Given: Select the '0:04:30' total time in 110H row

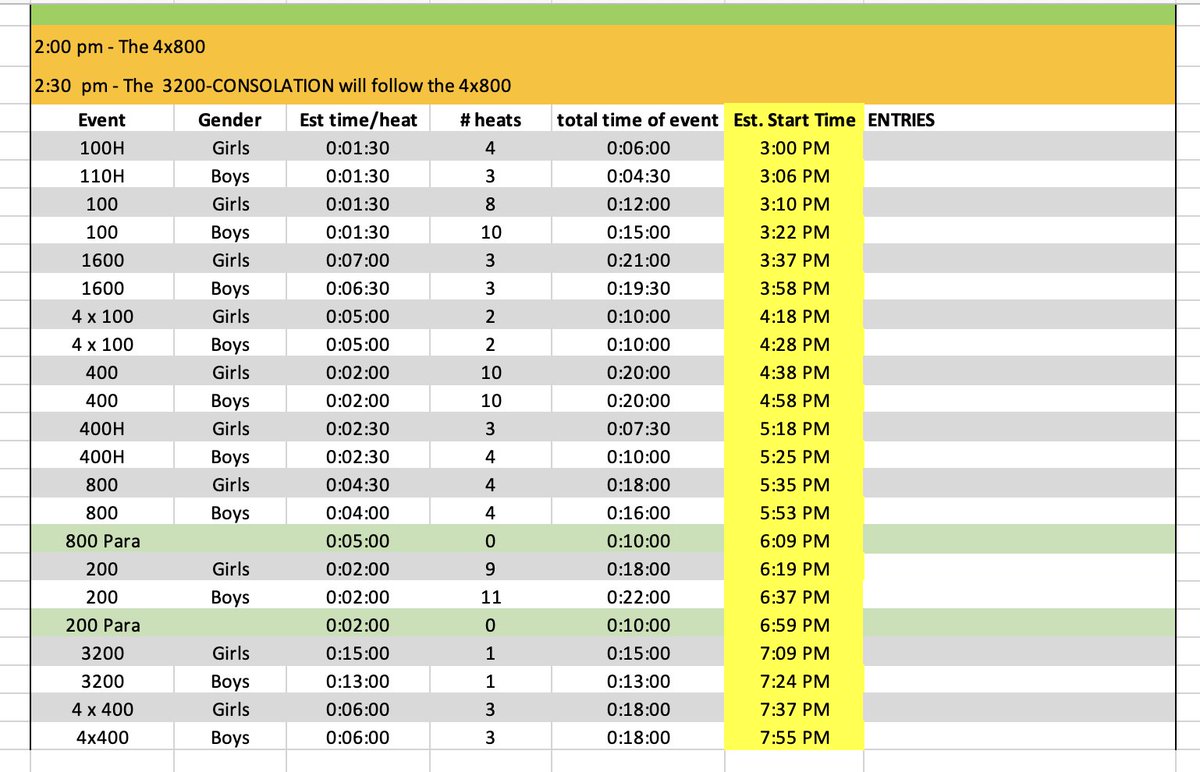Looking at the screenshot, I should [x=638, y=176].
